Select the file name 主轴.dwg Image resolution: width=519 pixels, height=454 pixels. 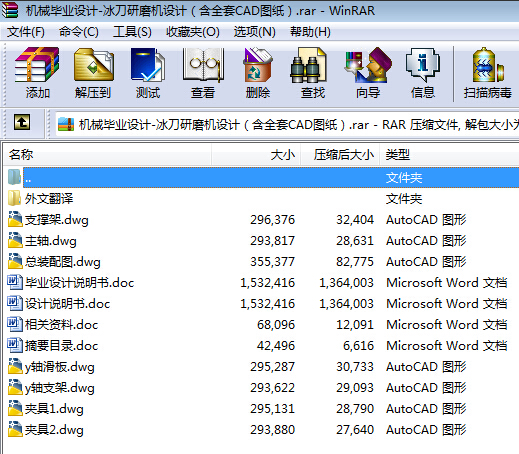point(51,241)
